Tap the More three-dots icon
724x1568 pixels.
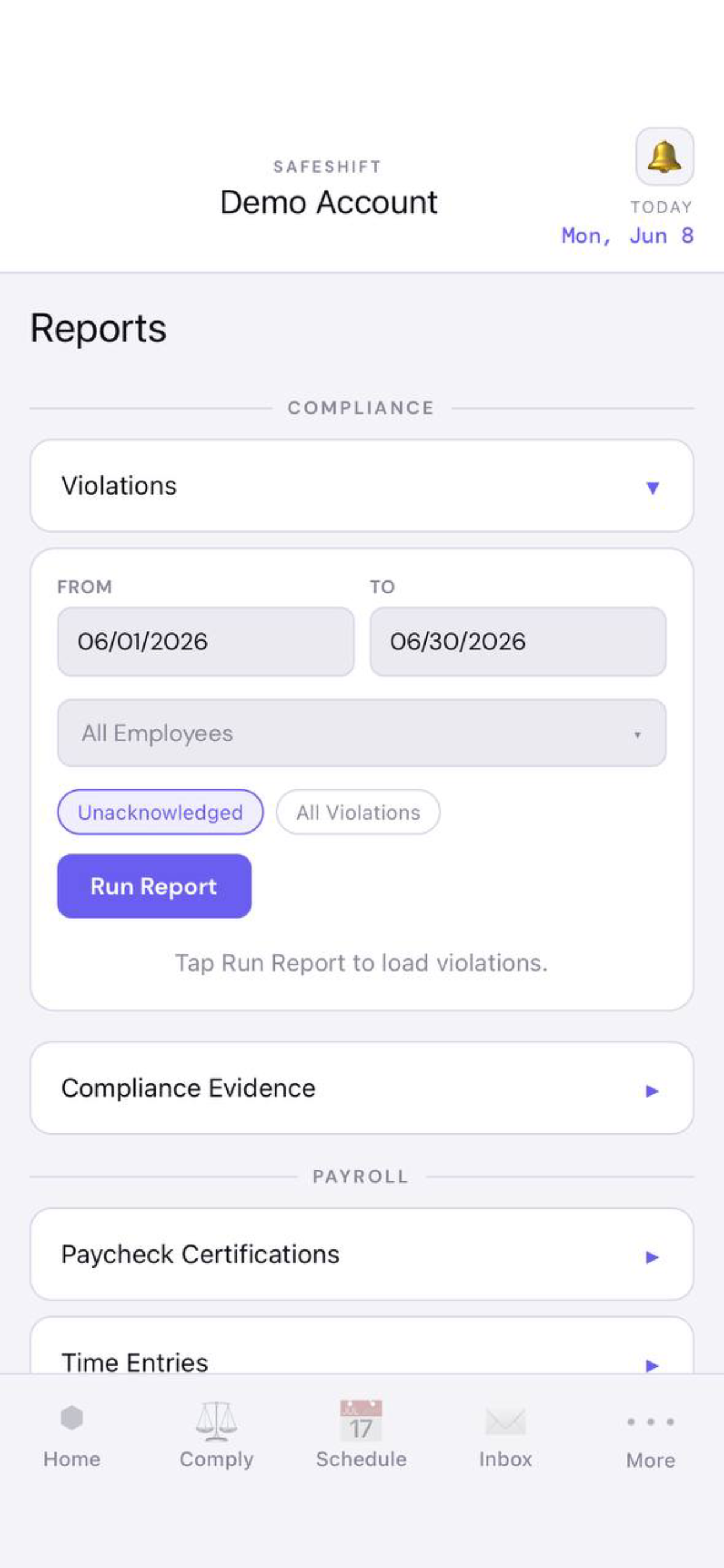pyautogui.click(x=651, y=1422)
